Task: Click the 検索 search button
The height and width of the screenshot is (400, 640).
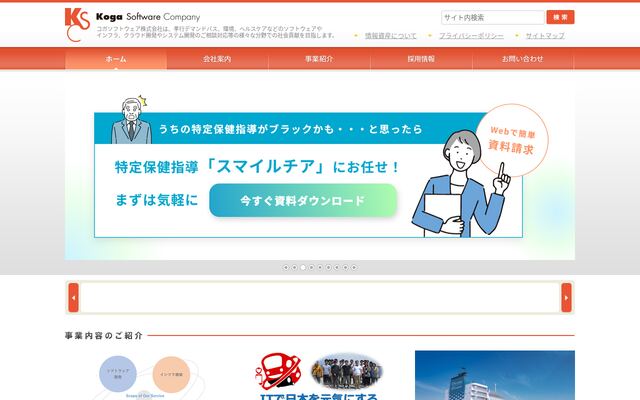Action: pyautogui.click(x=560, y=17)
